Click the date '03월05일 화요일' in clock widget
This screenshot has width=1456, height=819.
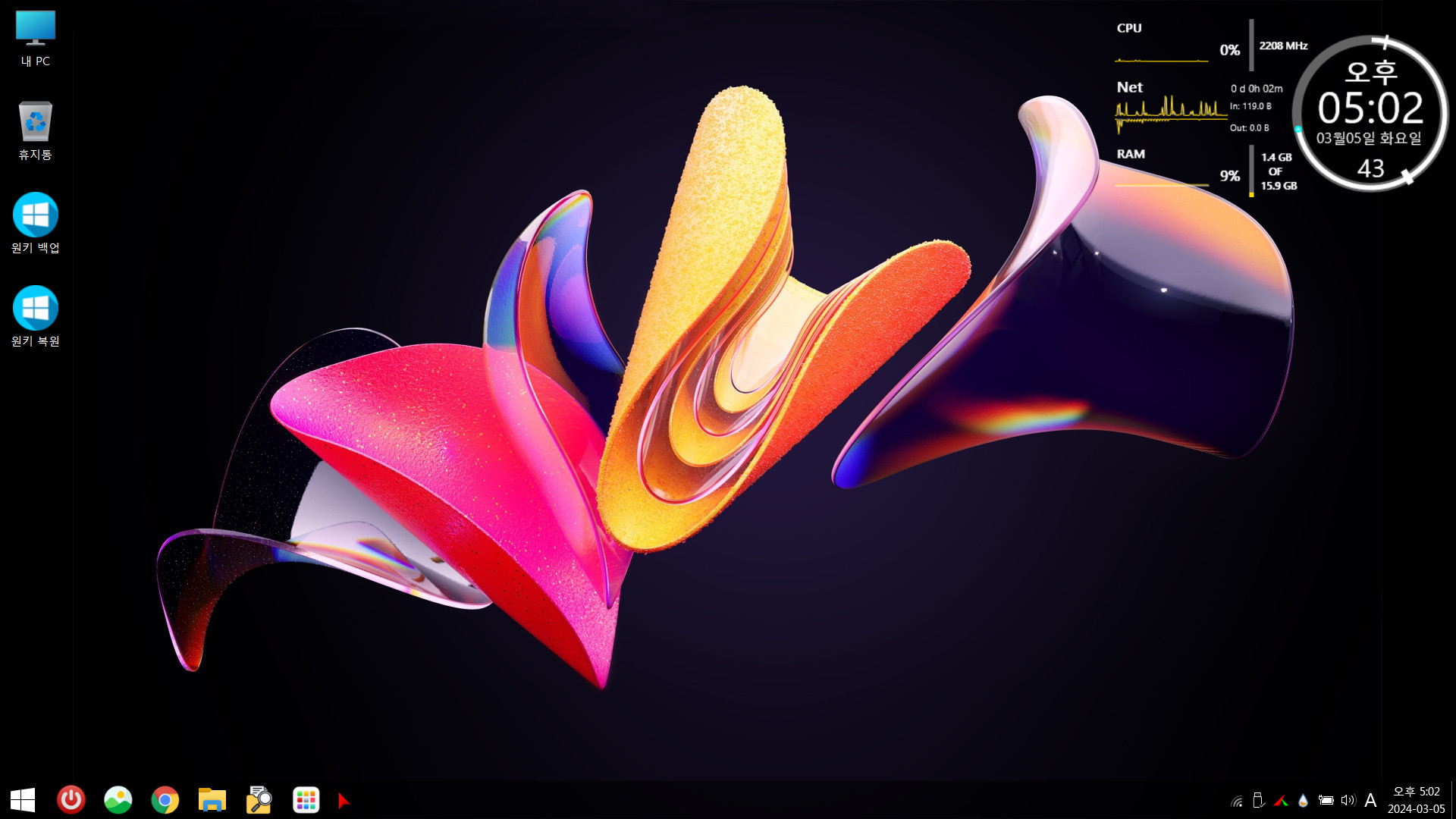click(x=1369, y=138)
